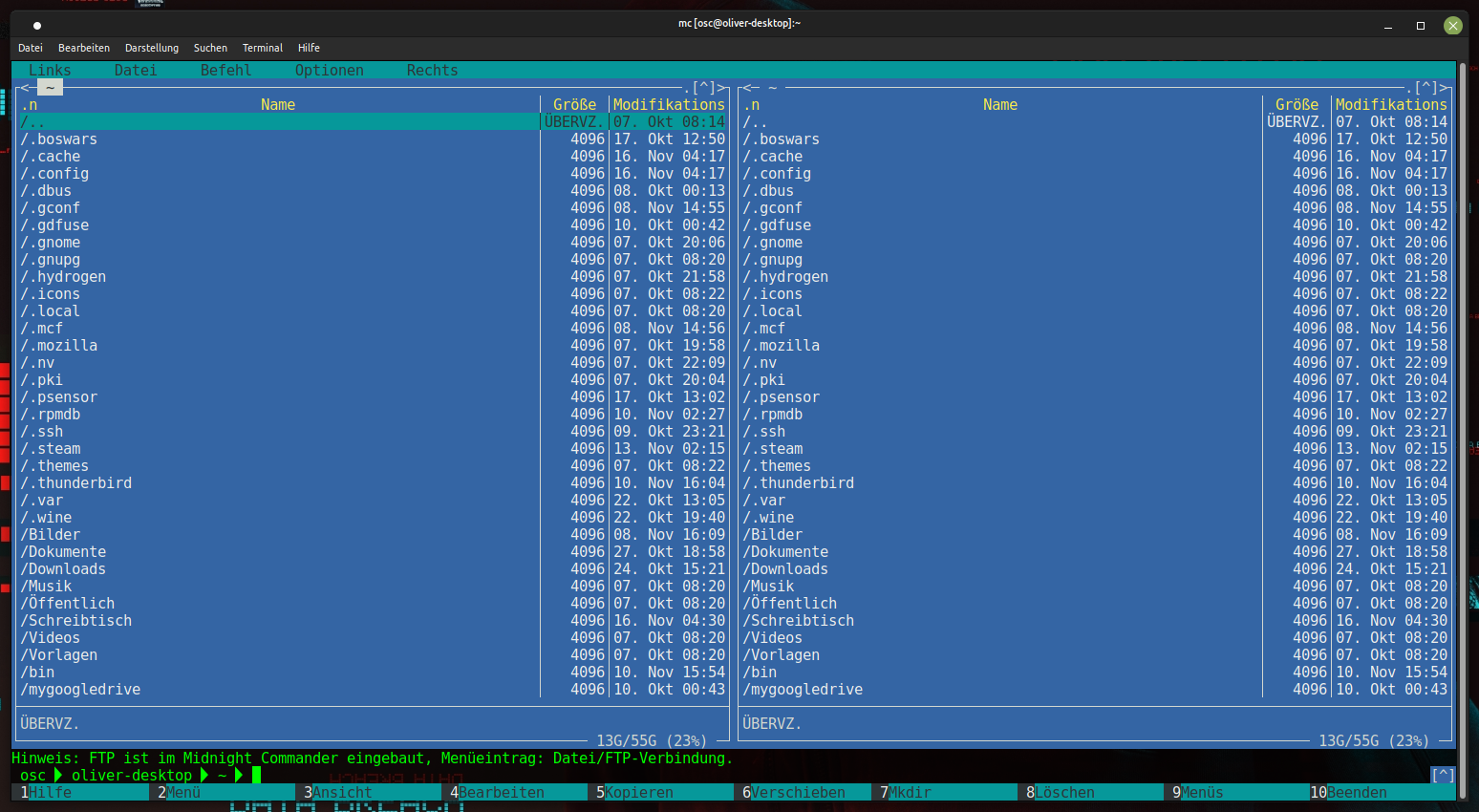Maximize the terminal window
The width and height of the screenshot is (1479, 812).
[1421, 26]
